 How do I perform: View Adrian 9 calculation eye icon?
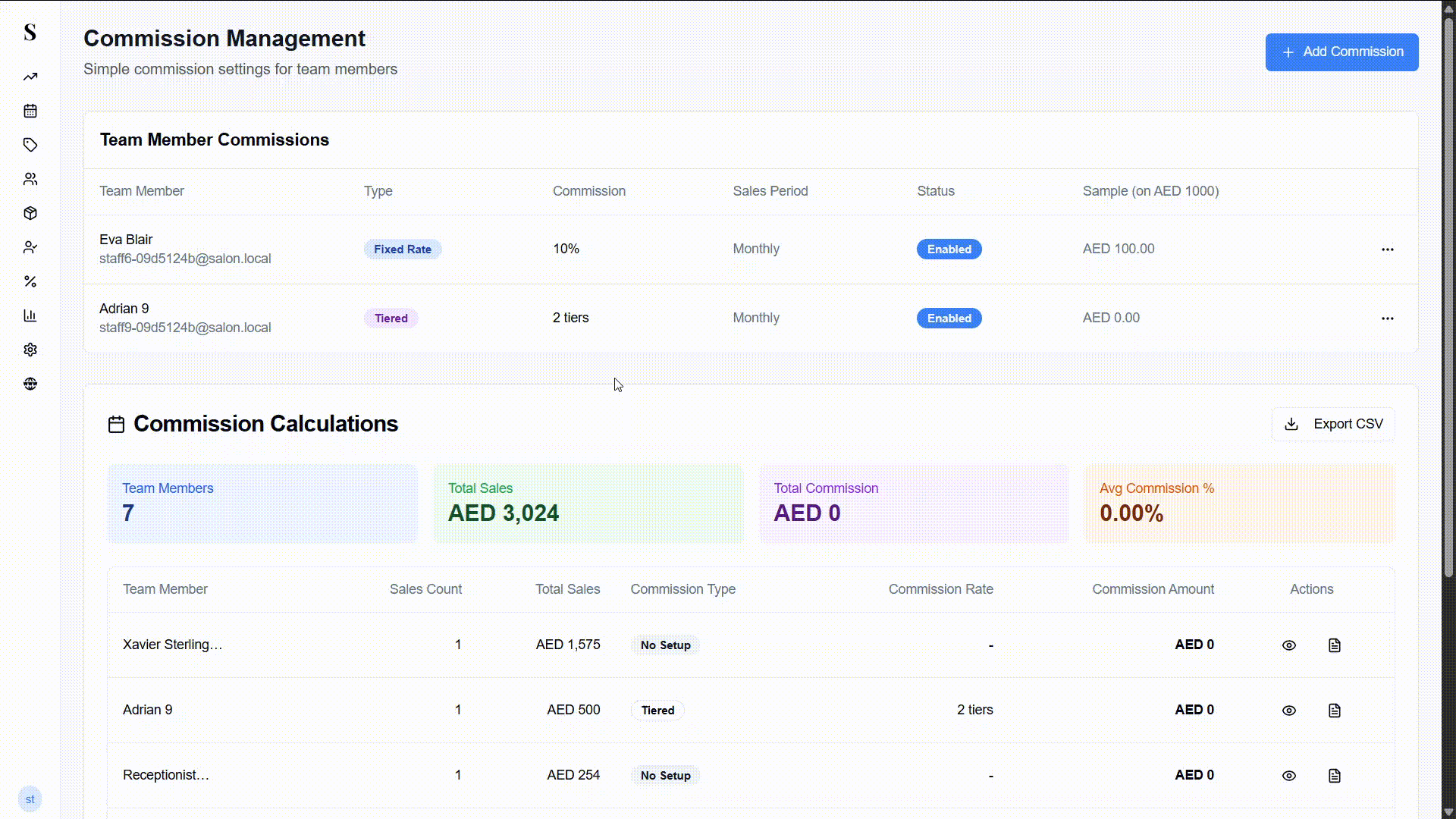1288,711
